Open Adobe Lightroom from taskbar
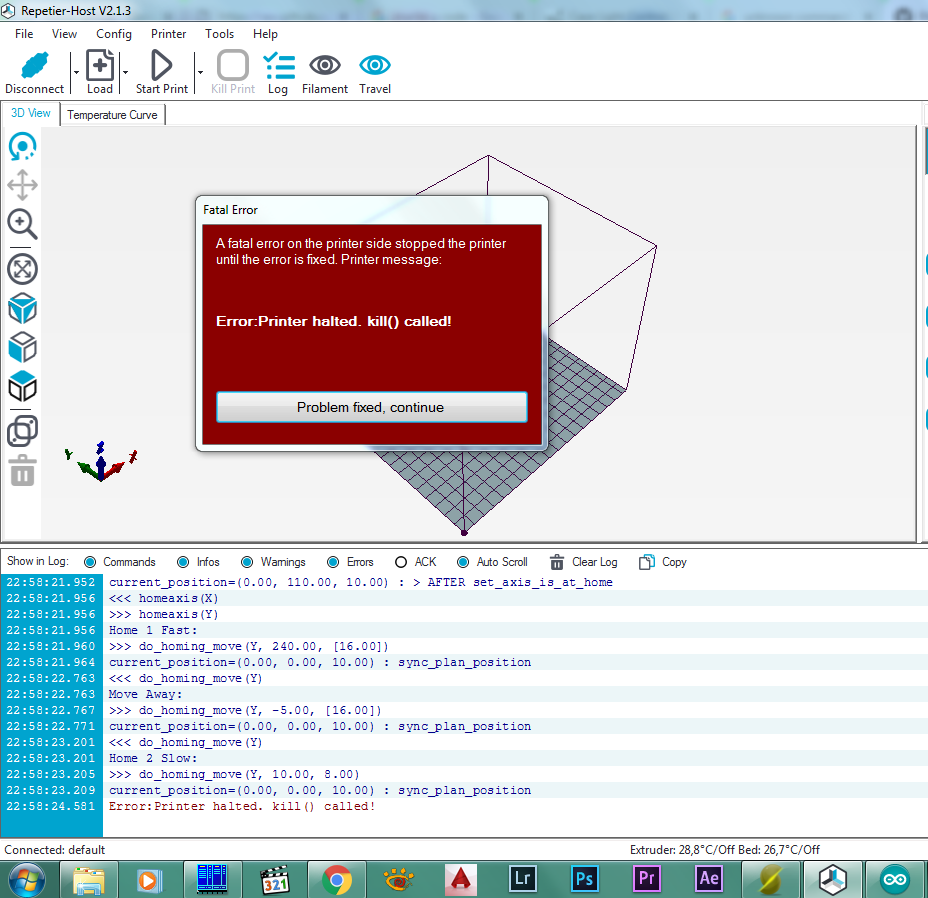Screen dimensions: 928x898 click(523, 880)
